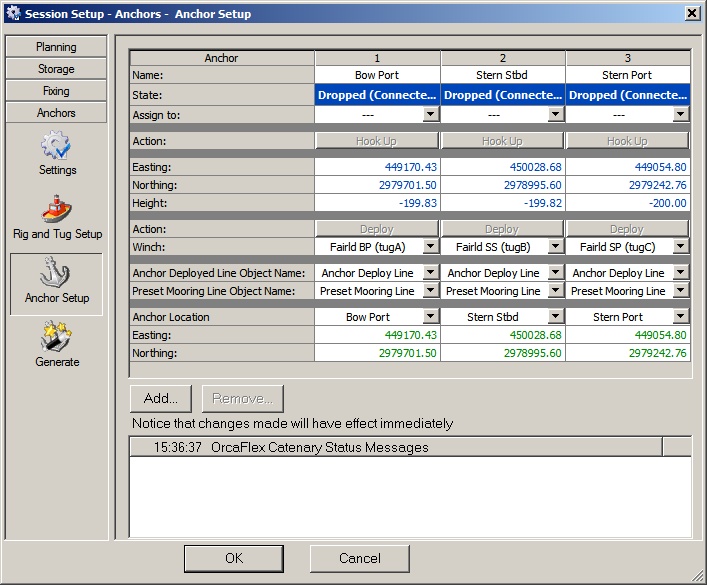Select the Fixing tab

[x=56, y=91]
